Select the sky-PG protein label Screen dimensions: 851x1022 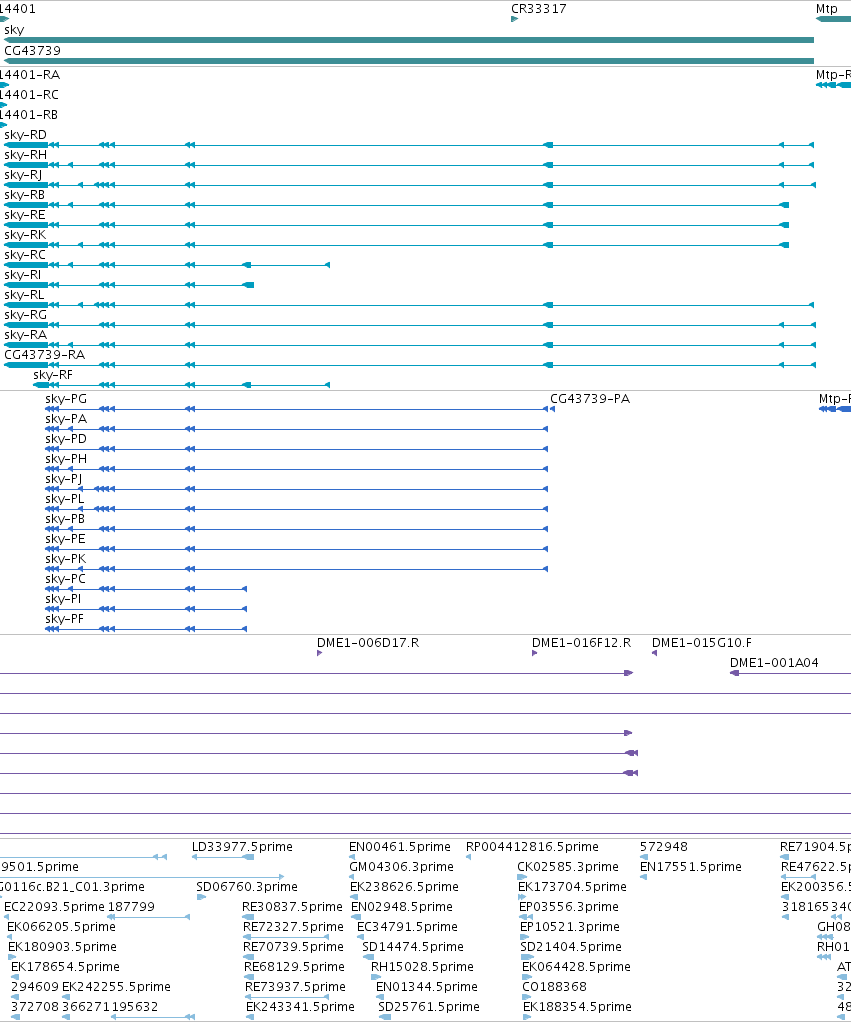[66, 399]
